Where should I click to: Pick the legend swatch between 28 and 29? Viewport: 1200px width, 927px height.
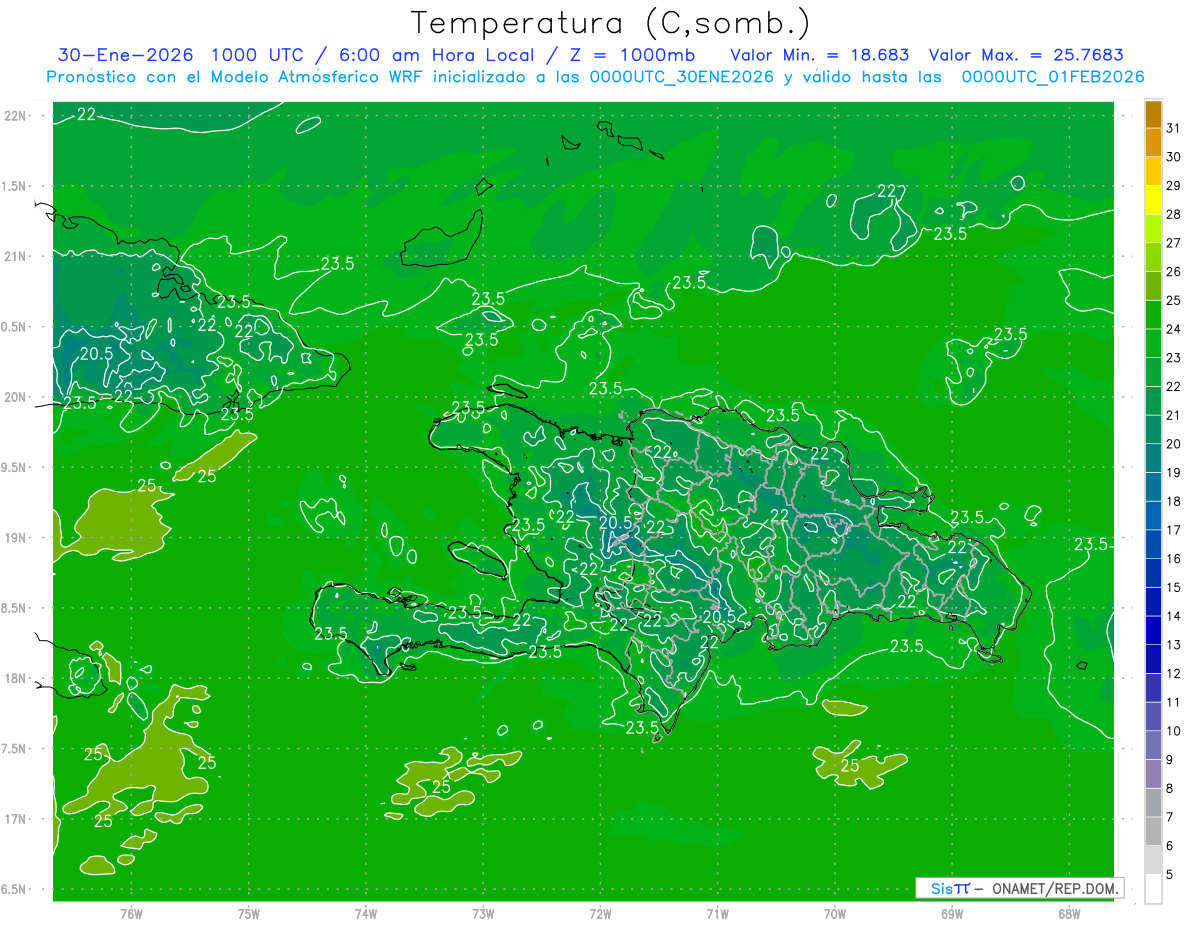(x=1153, y=200)
